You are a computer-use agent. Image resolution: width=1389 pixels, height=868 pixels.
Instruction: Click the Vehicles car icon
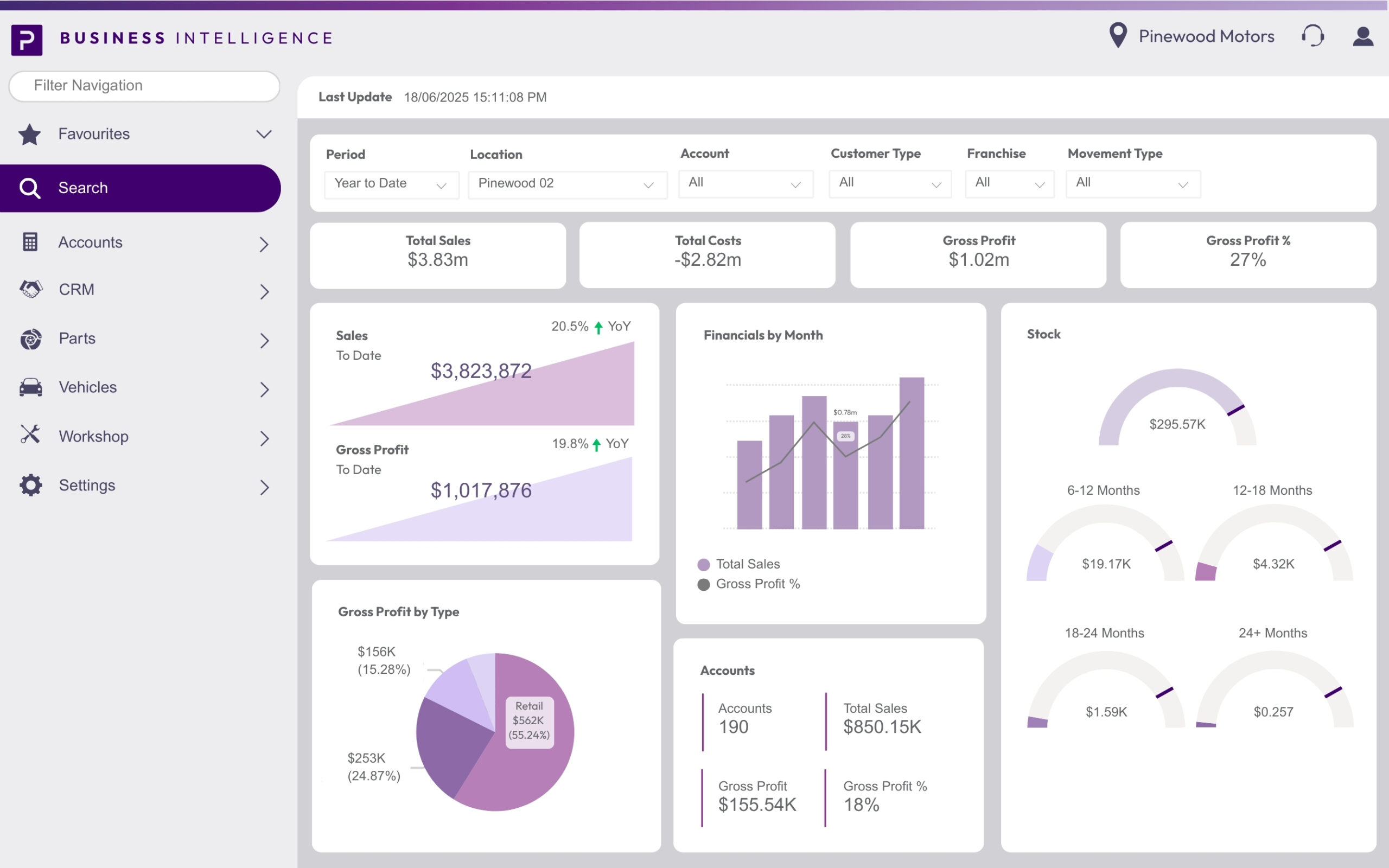click(x=31, y=387)
